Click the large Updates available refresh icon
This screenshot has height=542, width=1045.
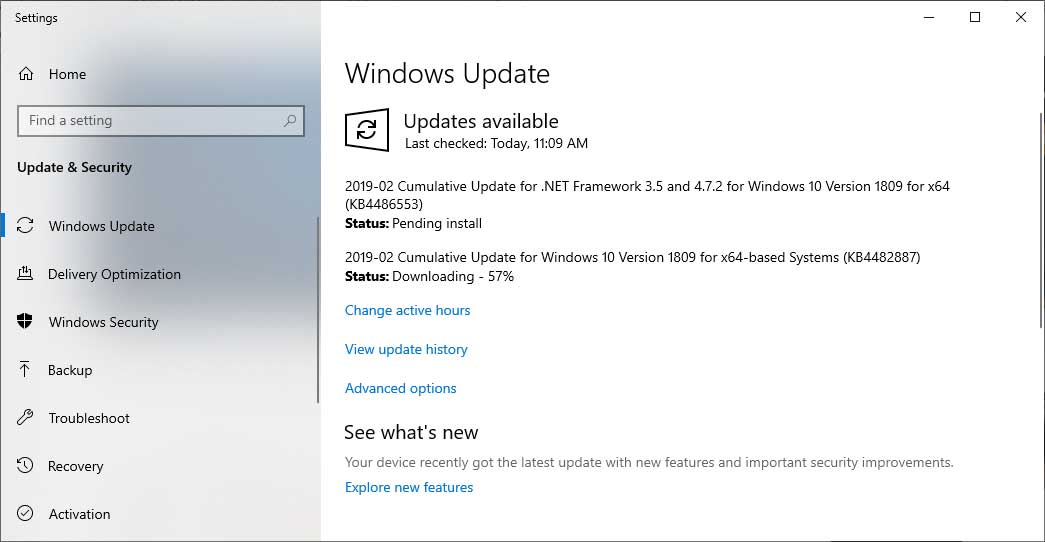coord(367,130)
